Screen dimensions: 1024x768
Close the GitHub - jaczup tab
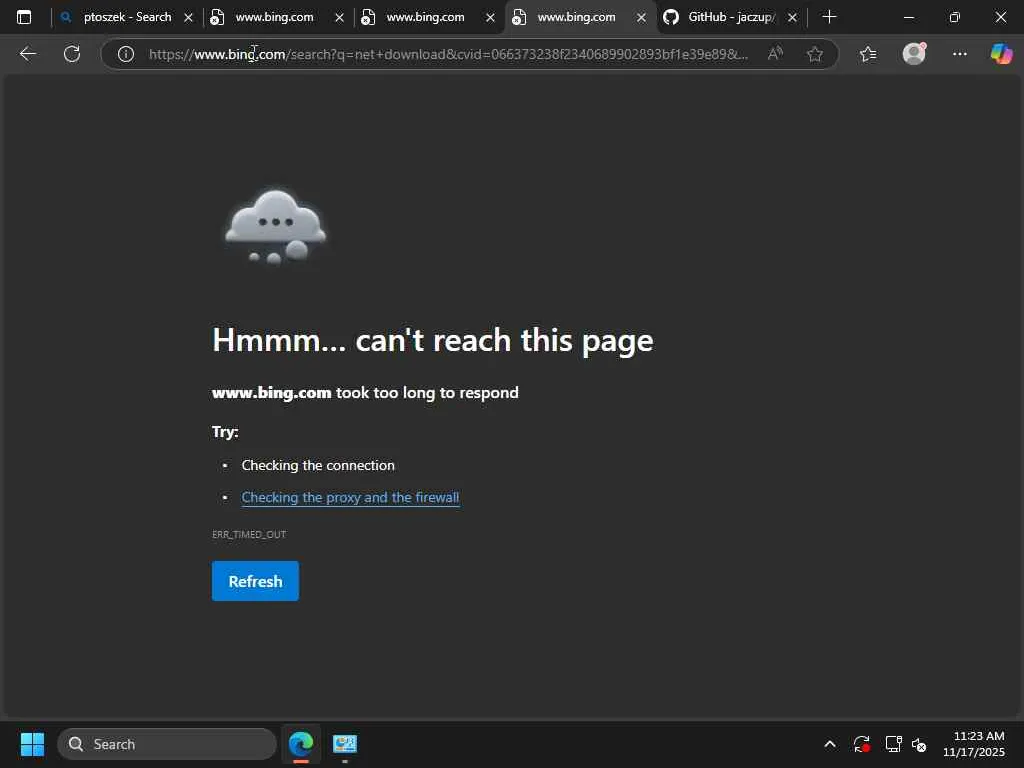pos(792,18)
